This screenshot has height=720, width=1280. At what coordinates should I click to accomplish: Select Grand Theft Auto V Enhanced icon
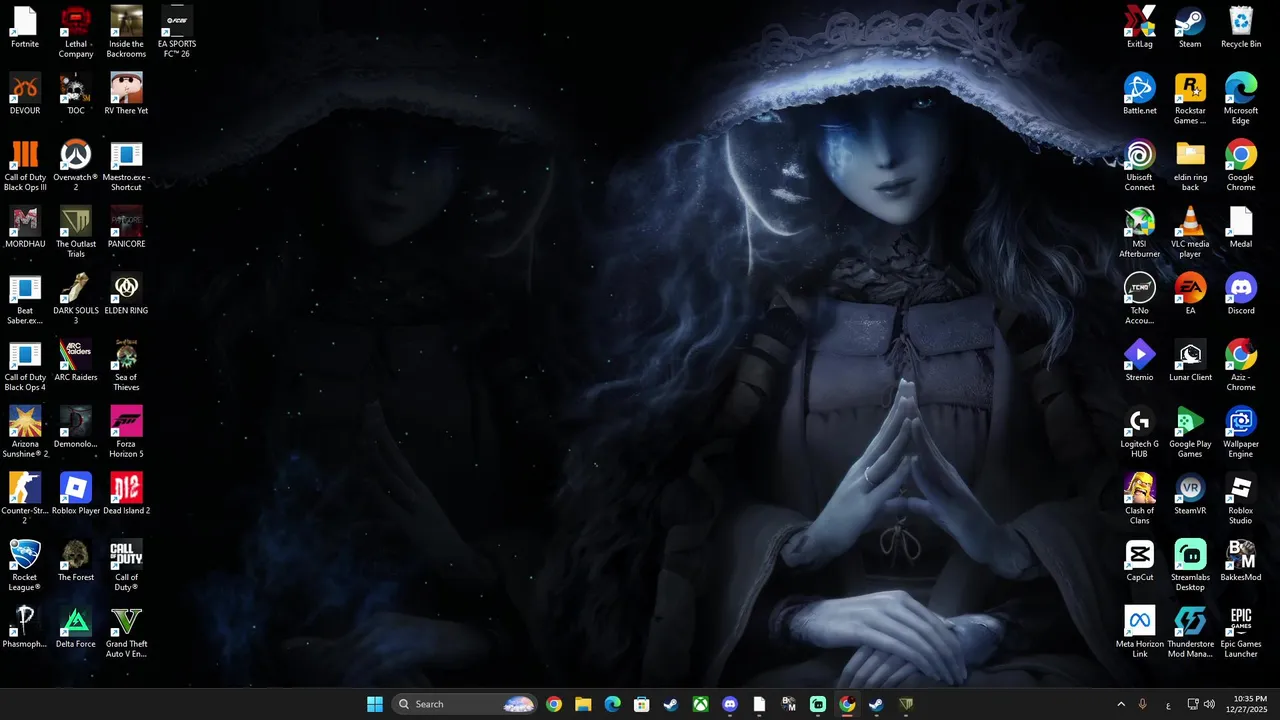(x=126, y=632)
